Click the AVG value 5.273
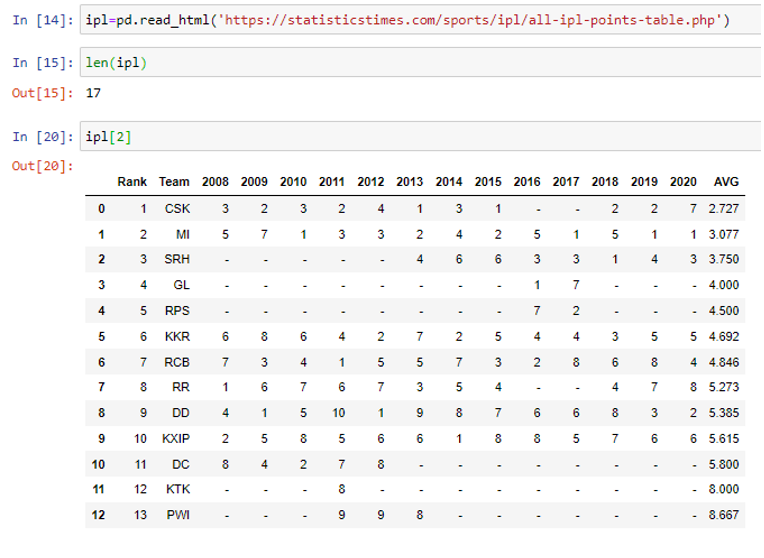 724,387
